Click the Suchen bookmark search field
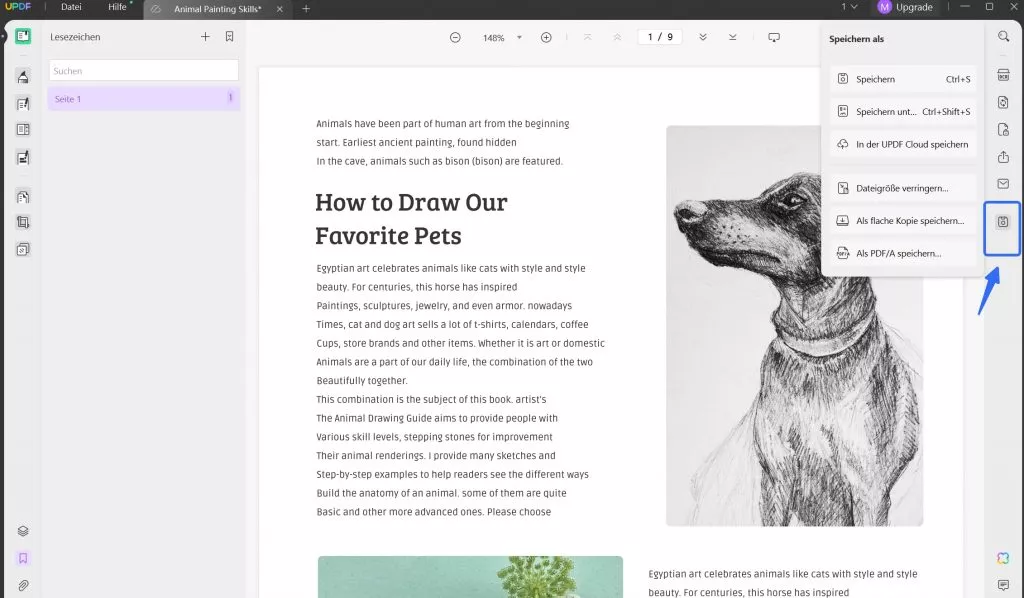This screenshot has width=1024, height=598. (x=144, y=71)
